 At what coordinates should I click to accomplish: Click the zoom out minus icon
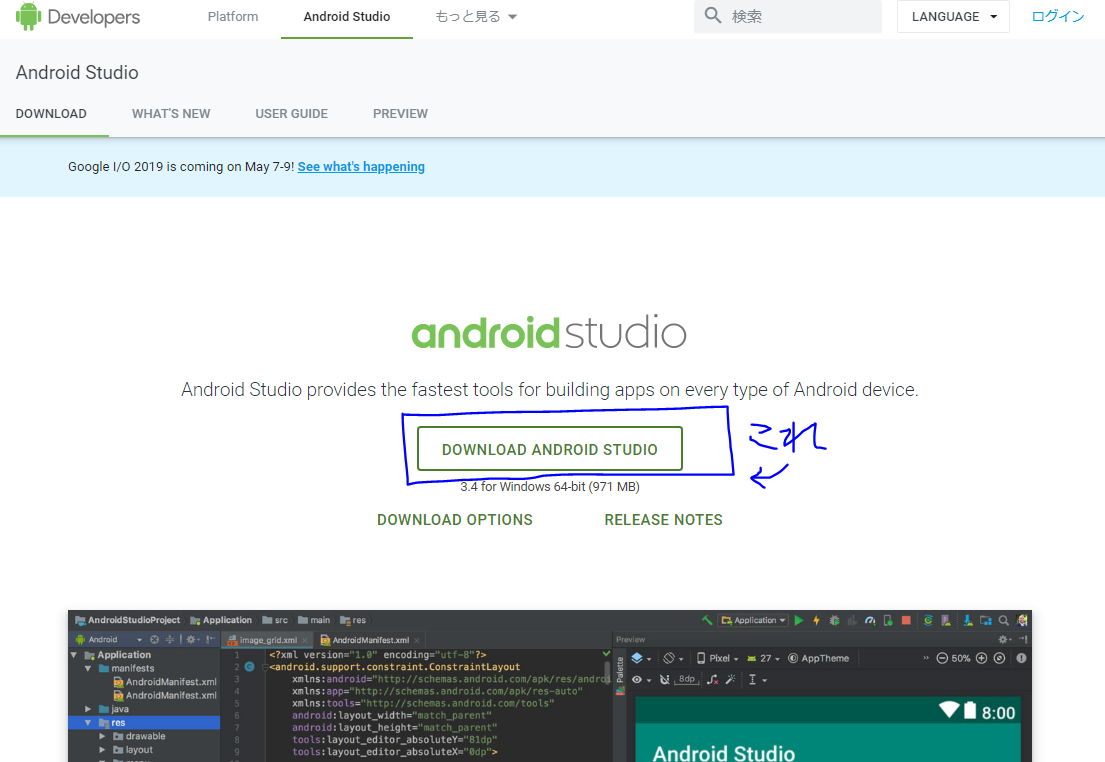pyautogui.click(x=942, y=658)
